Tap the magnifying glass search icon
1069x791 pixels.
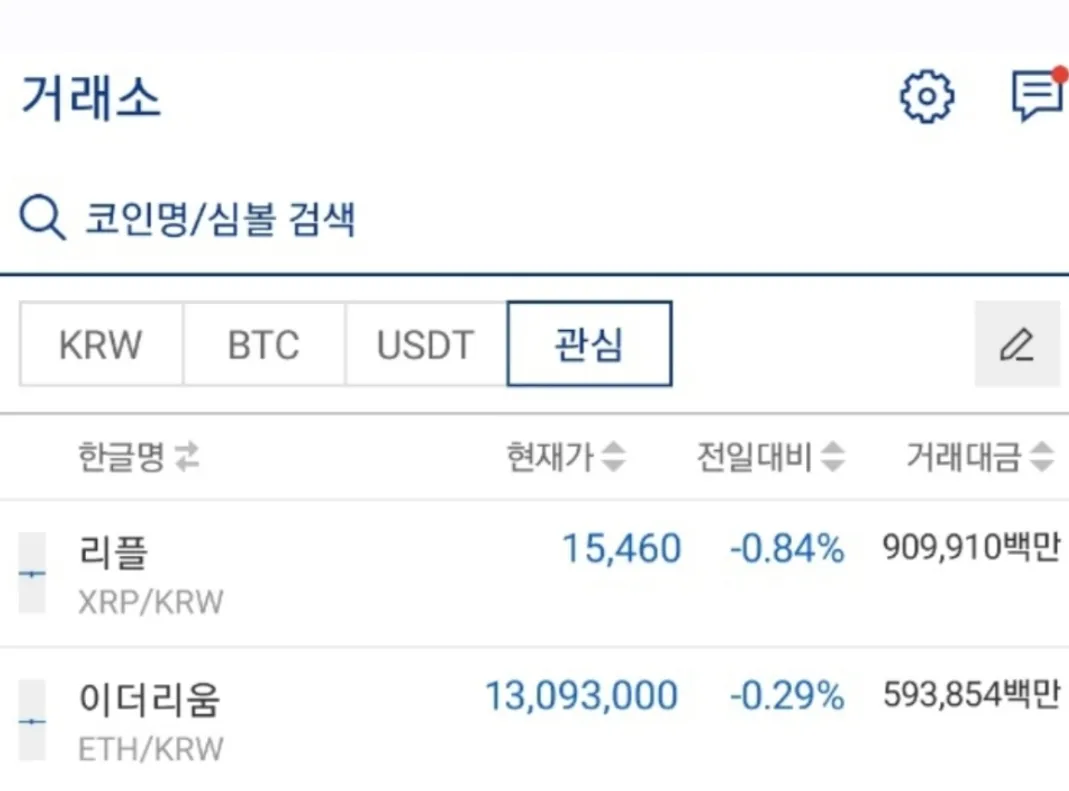(43, 218)
